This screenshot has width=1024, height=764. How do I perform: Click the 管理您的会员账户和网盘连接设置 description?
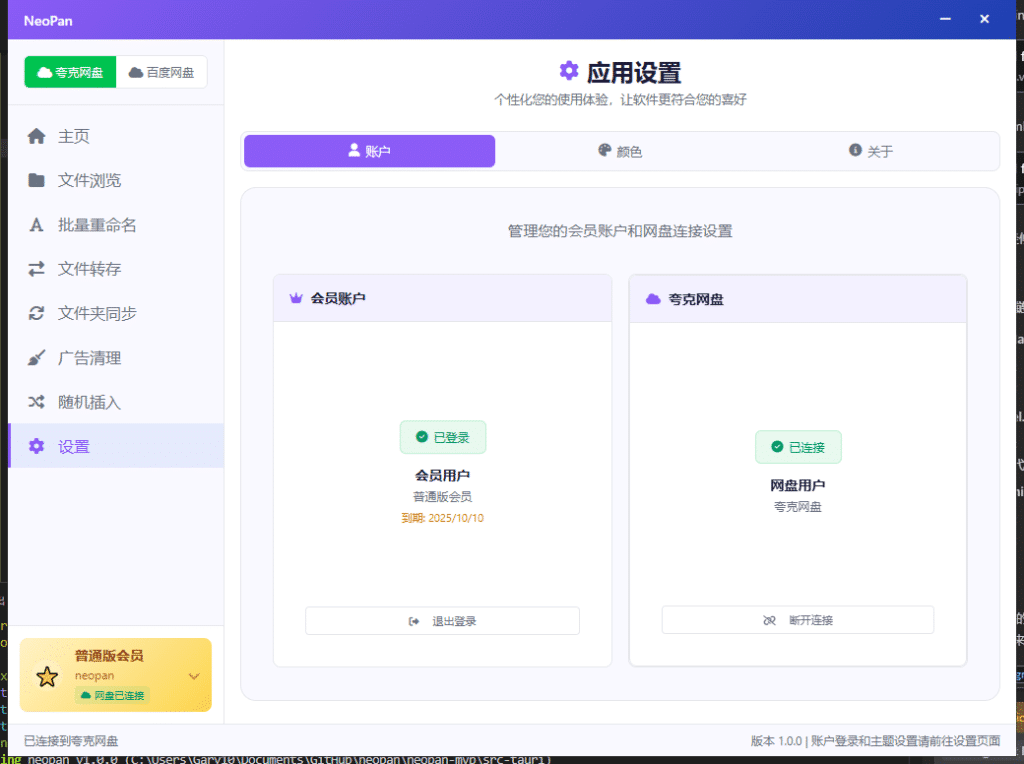(x=620, y=231)
